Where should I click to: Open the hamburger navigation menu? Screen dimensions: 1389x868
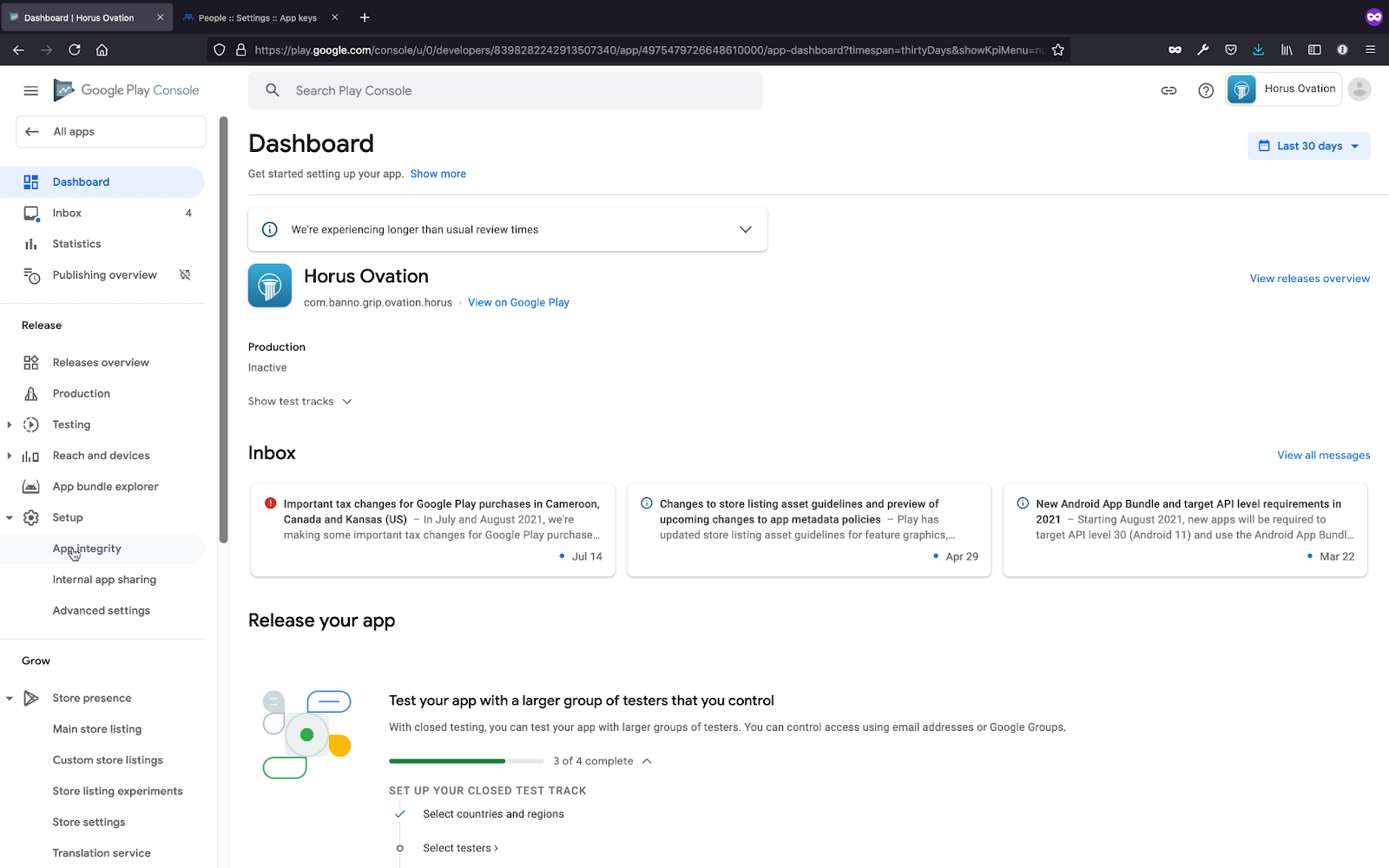[x=30, y=90]
